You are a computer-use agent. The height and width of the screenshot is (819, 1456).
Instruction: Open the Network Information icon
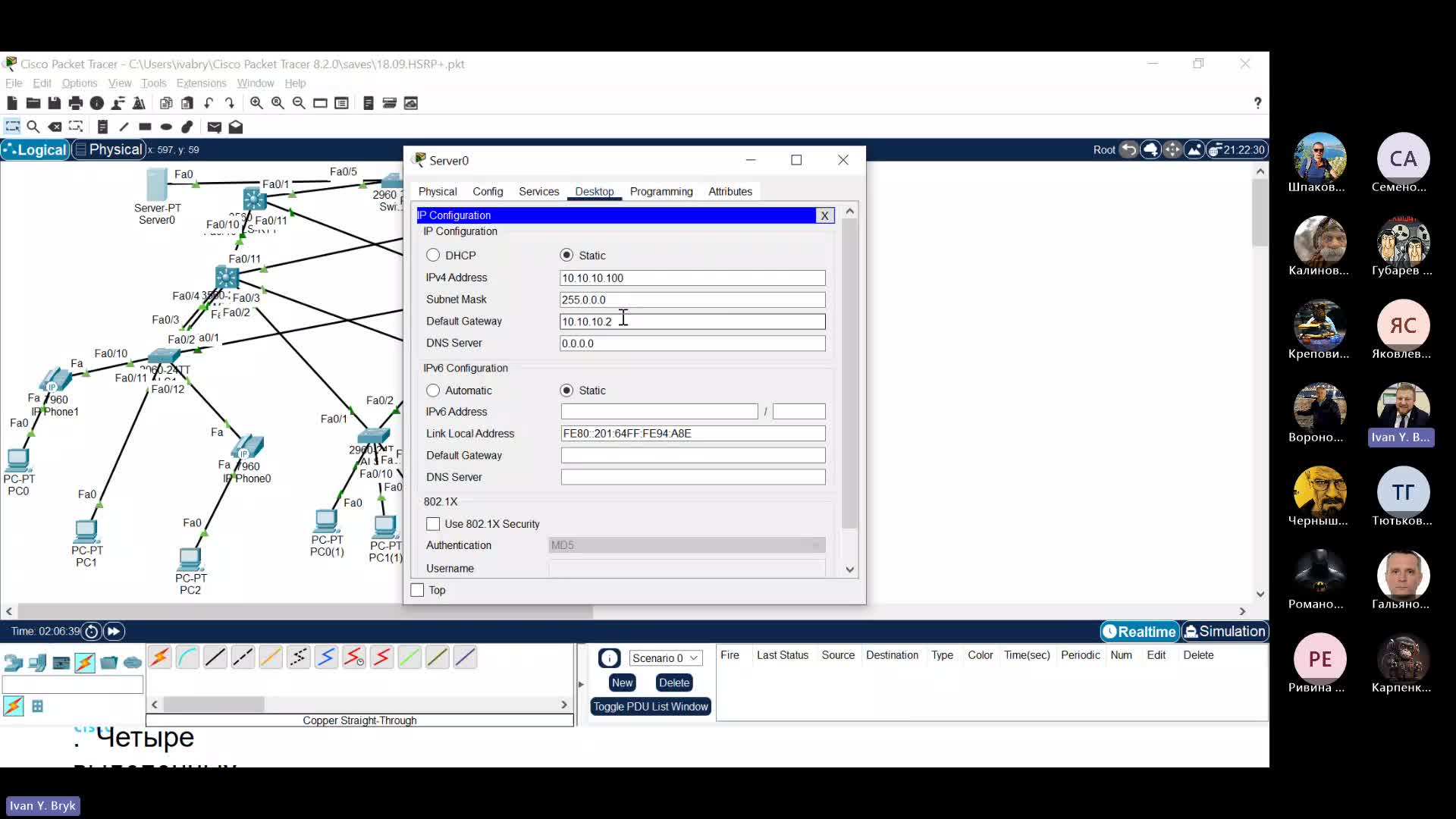coord(97,103)
